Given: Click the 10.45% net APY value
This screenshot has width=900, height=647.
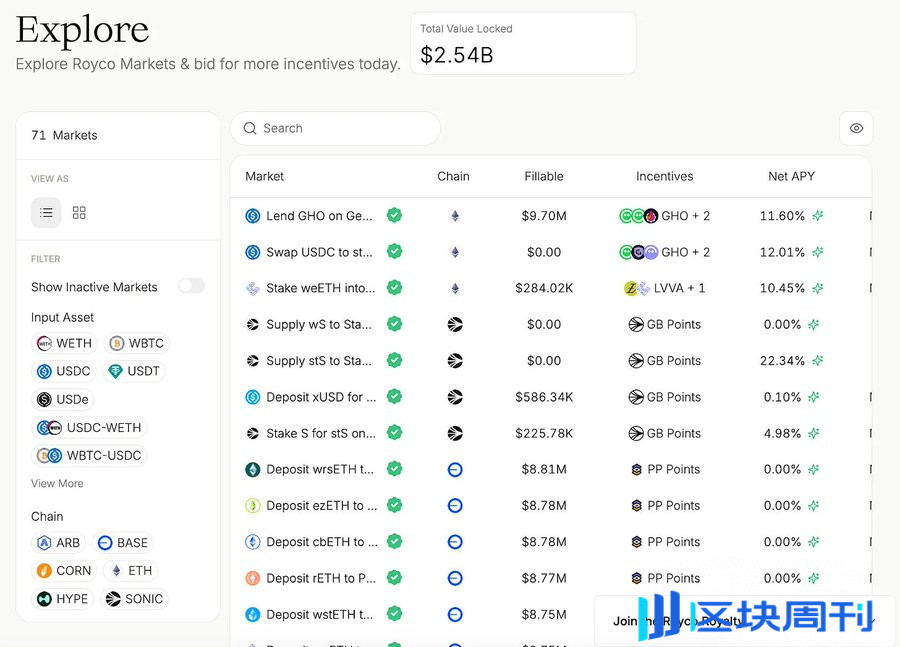Looking at the screenshot, I should [x=782, y=288].
